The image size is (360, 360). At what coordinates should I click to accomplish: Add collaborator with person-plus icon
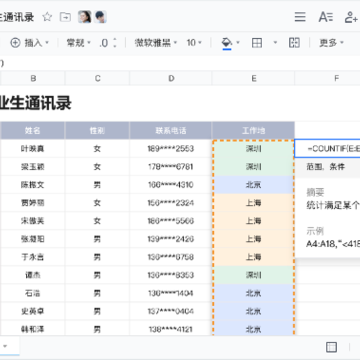click(351, 17)
